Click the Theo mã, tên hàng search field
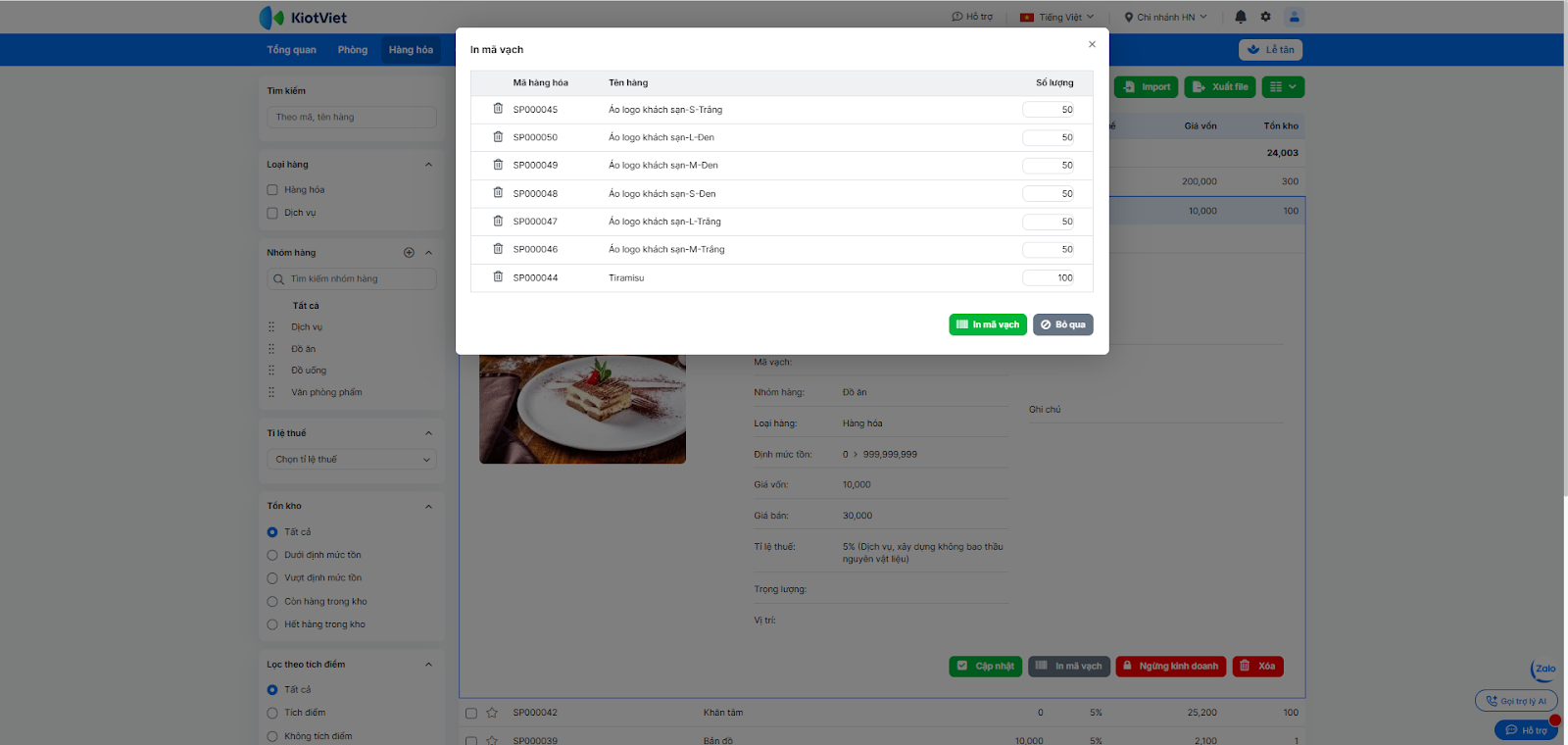1568x745 pixels. pos(352,118)
